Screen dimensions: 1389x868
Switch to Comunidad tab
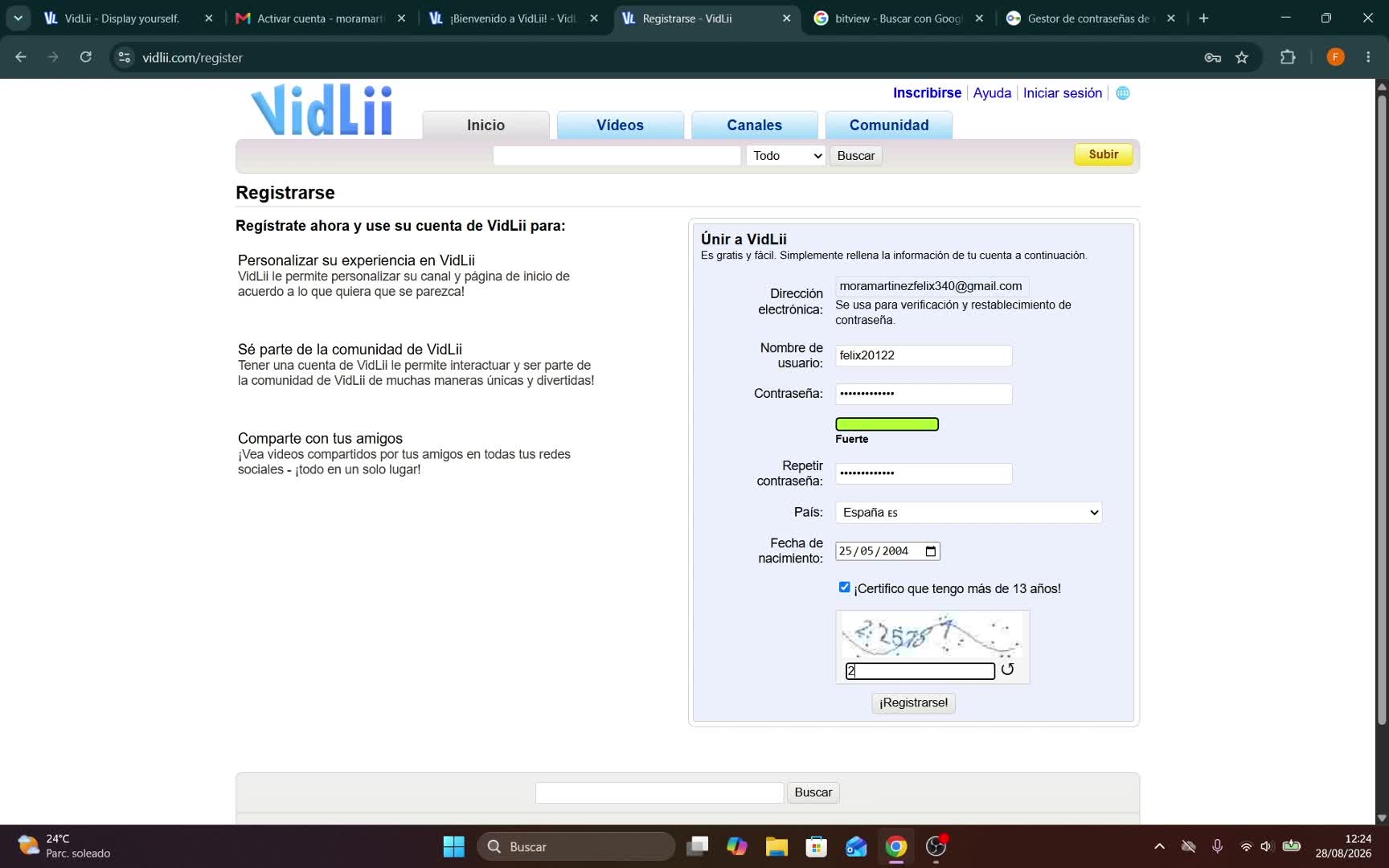click(x=889, y=125)
